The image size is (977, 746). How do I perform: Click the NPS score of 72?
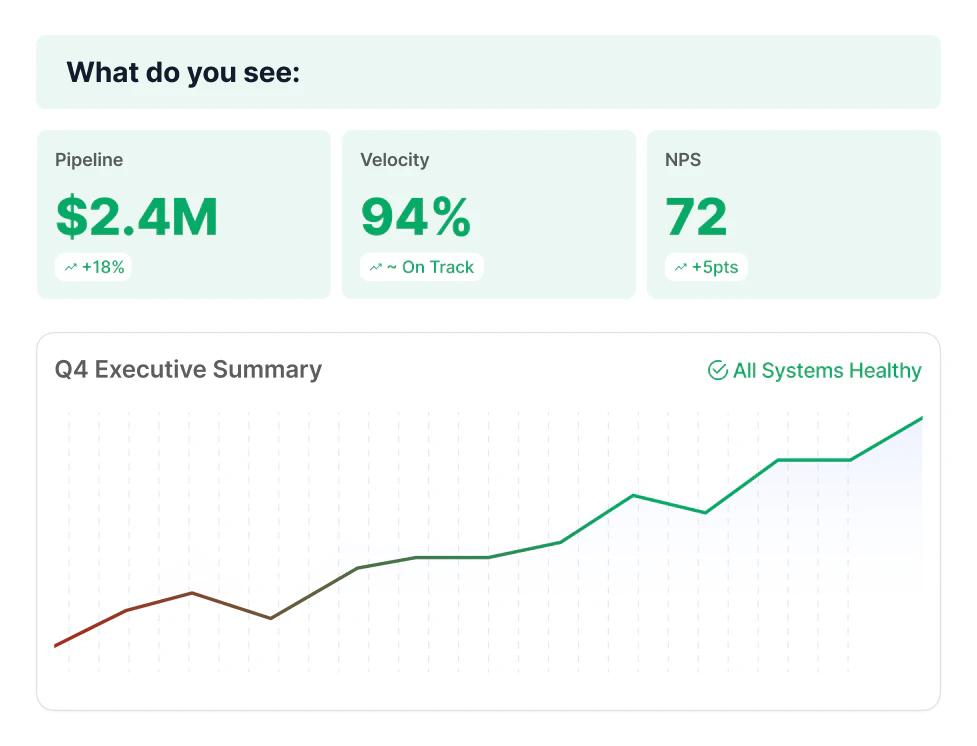point(696,217)
